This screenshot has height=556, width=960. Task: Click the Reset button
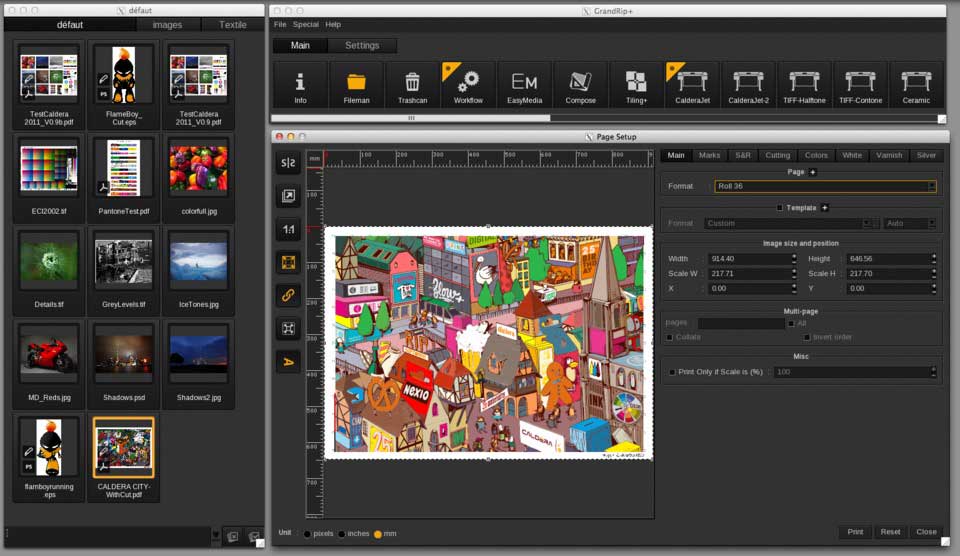click(x=890, y=532)
